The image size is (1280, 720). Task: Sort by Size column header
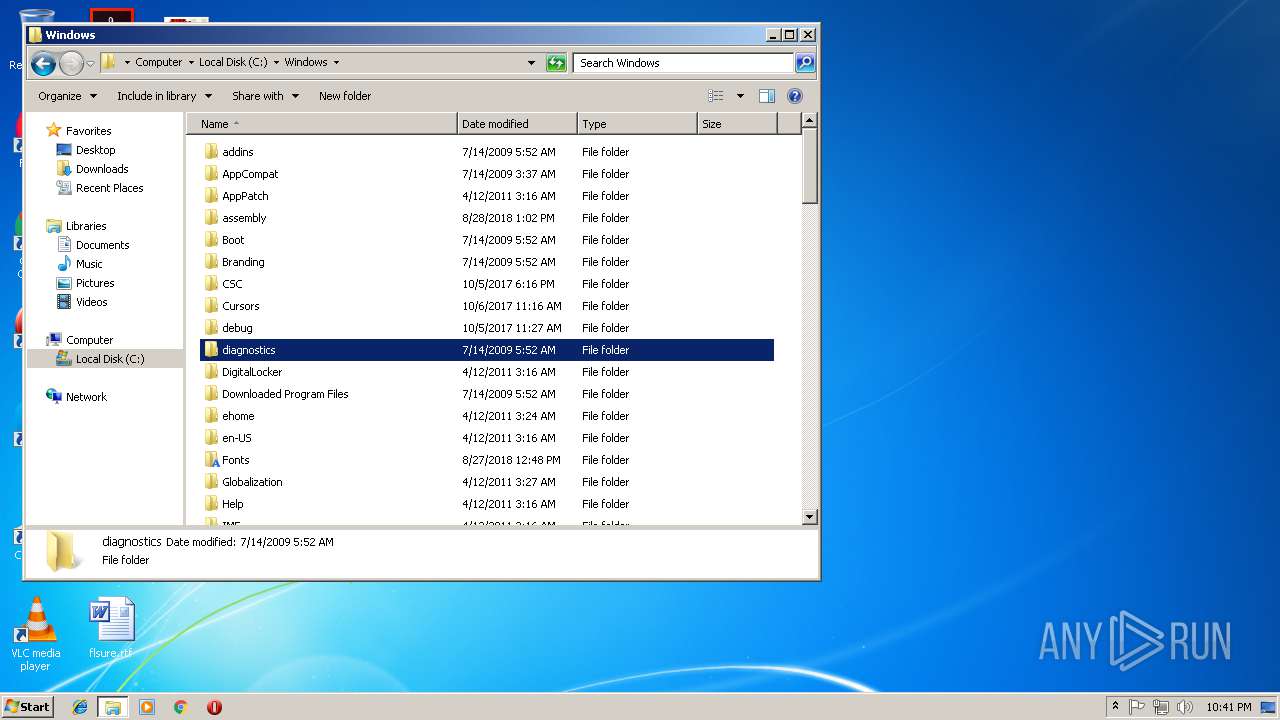click(x=736, y=124)
